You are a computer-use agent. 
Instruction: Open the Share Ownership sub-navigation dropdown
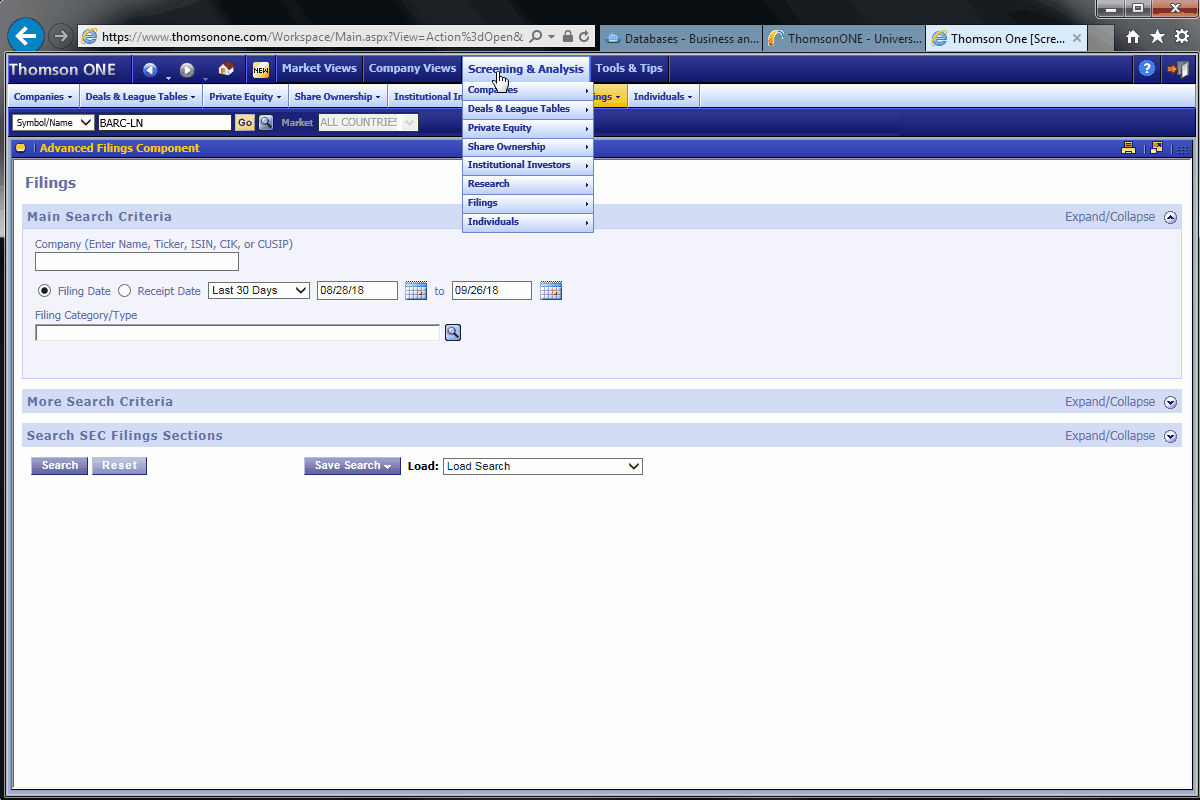coord(338,97)
